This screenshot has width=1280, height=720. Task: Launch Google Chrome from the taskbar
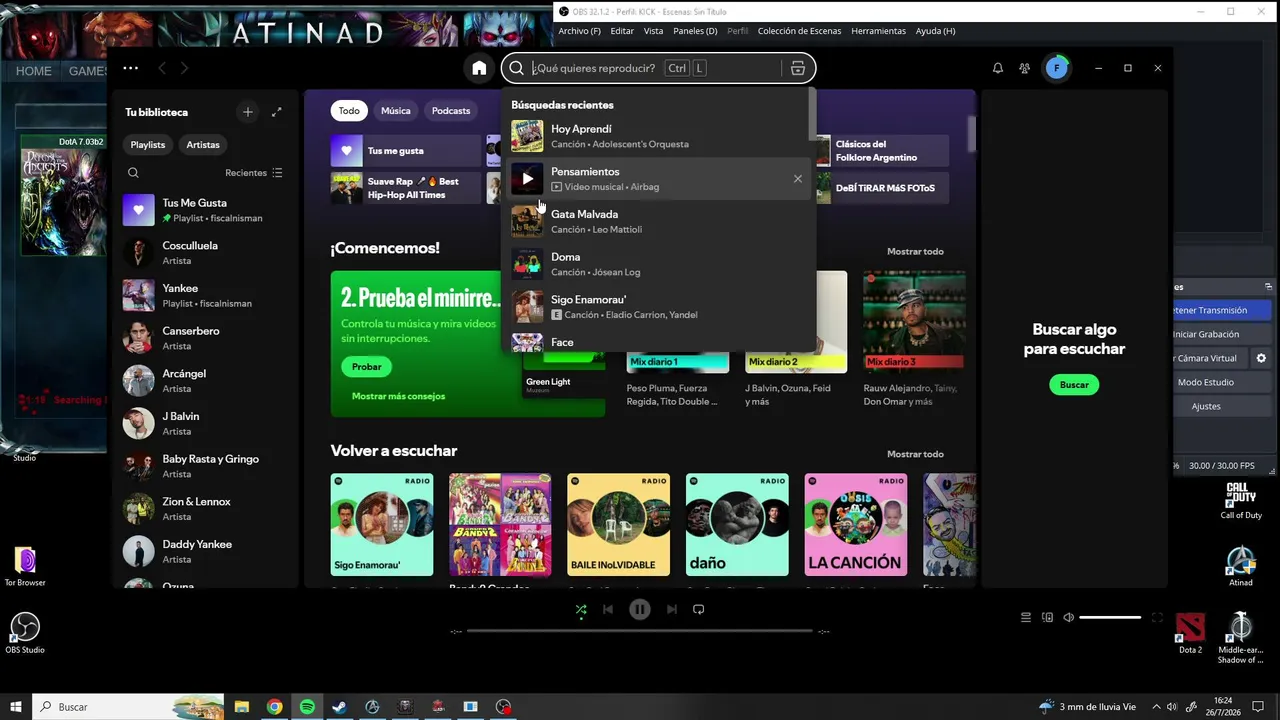(x=274, y=707)
